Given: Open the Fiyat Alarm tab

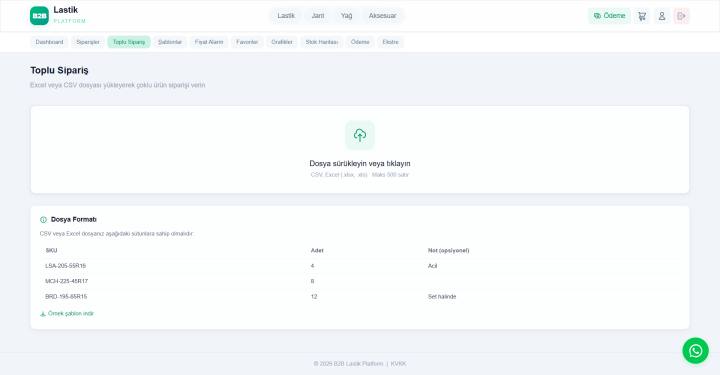Looking at the screenshot, I should [209, 42].
